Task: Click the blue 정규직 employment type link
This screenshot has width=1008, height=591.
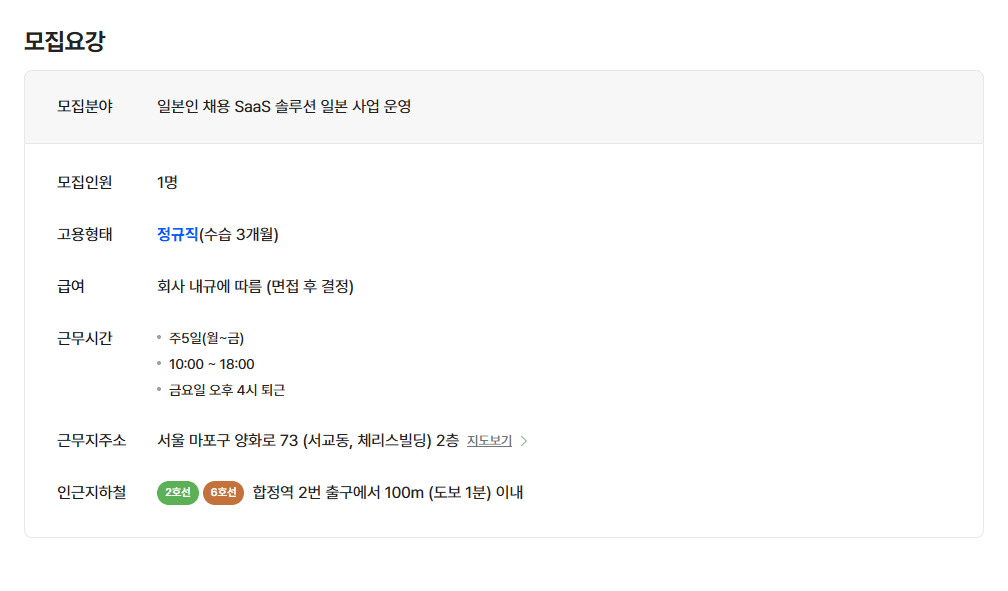Action: [x=177, y=234]
